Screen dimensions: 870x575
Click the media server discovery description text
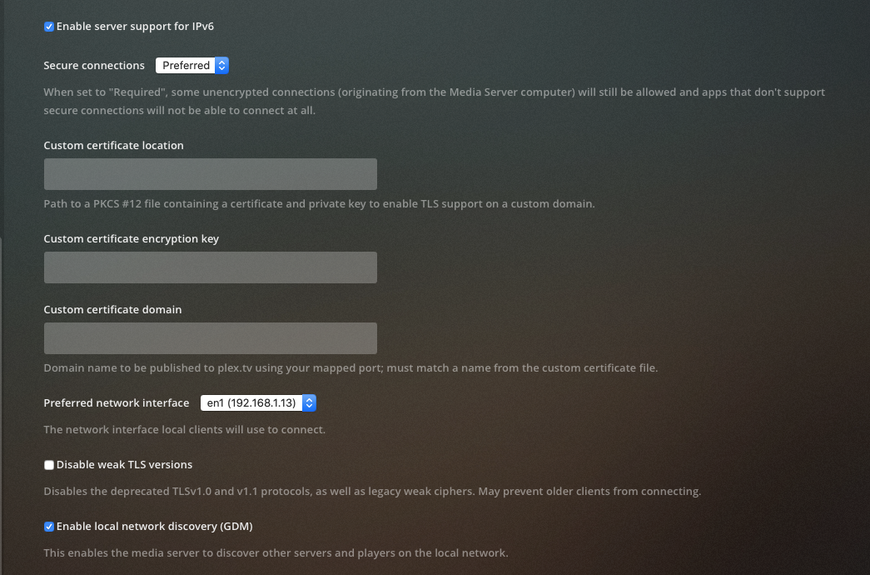tap(275, 553)
